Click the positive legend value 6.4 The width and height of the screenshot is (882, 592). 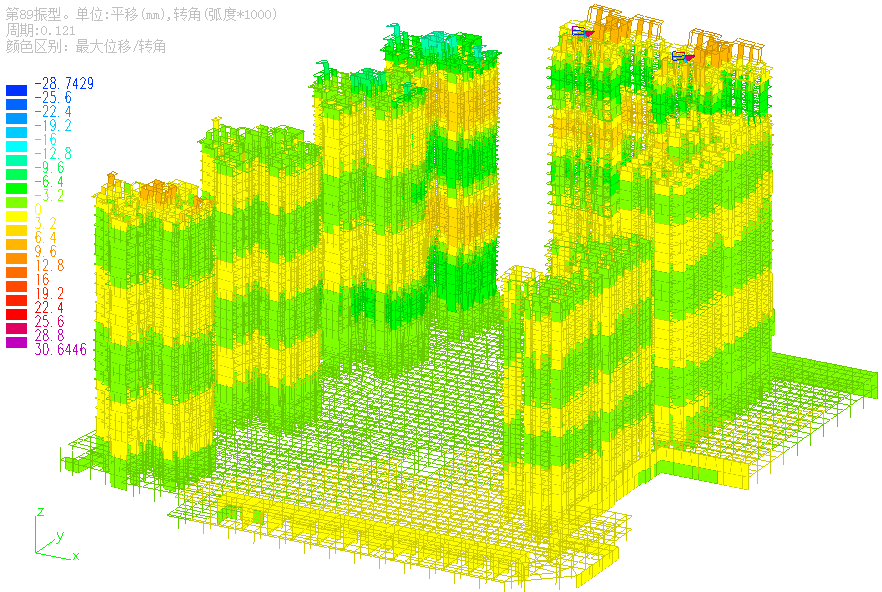point(46,237)
